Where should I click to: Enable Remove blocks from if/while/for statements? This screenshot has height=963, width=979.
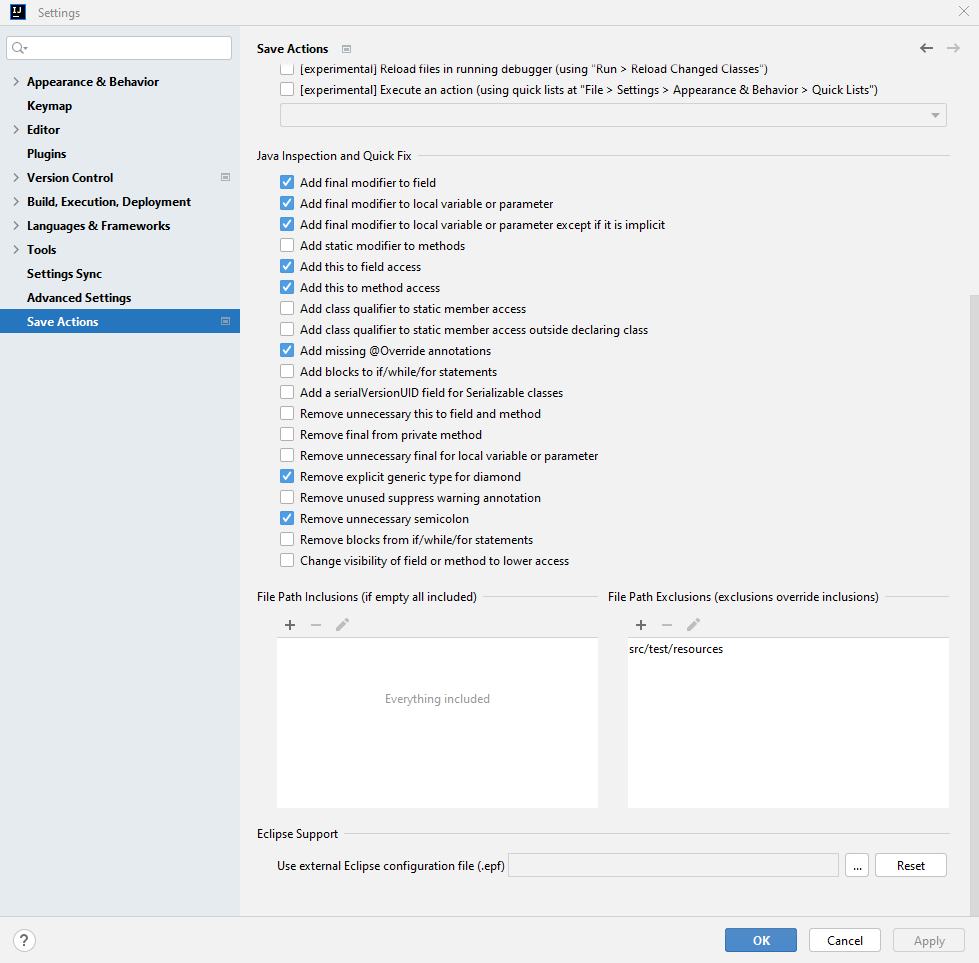287,540
